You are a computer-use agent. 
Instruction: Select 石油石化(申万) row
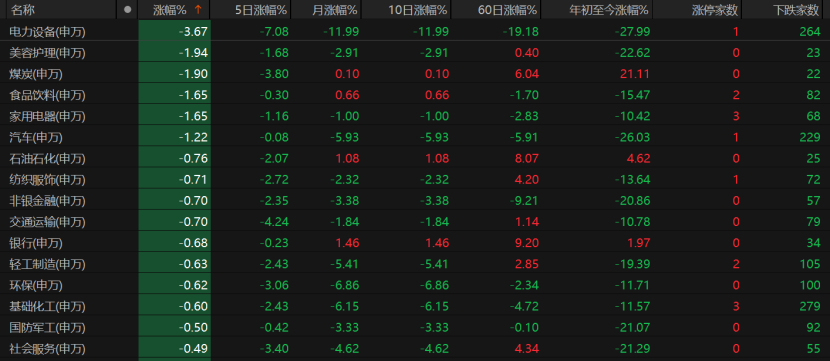click(x=415, y=158)
